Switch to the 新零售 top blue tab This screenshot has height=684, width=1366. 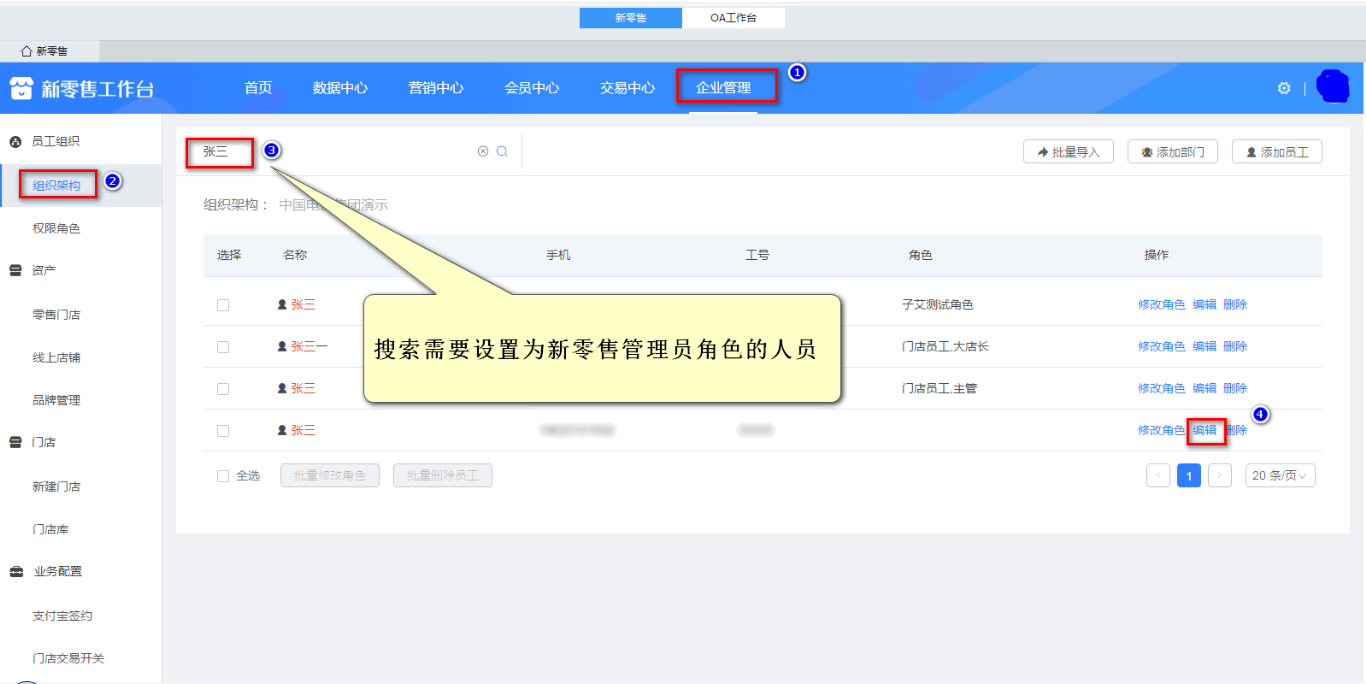630,18
